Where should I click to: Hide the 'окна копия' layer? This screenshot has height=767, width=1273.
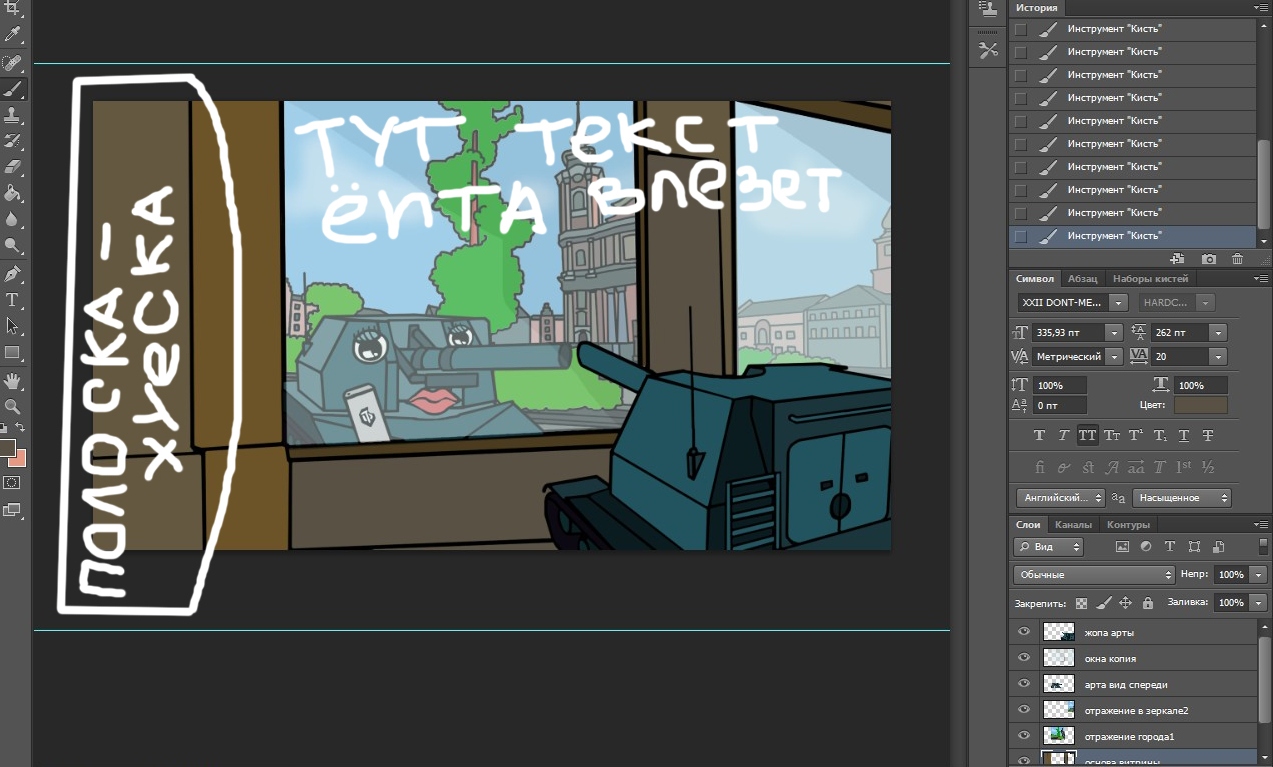point(1023,658)
